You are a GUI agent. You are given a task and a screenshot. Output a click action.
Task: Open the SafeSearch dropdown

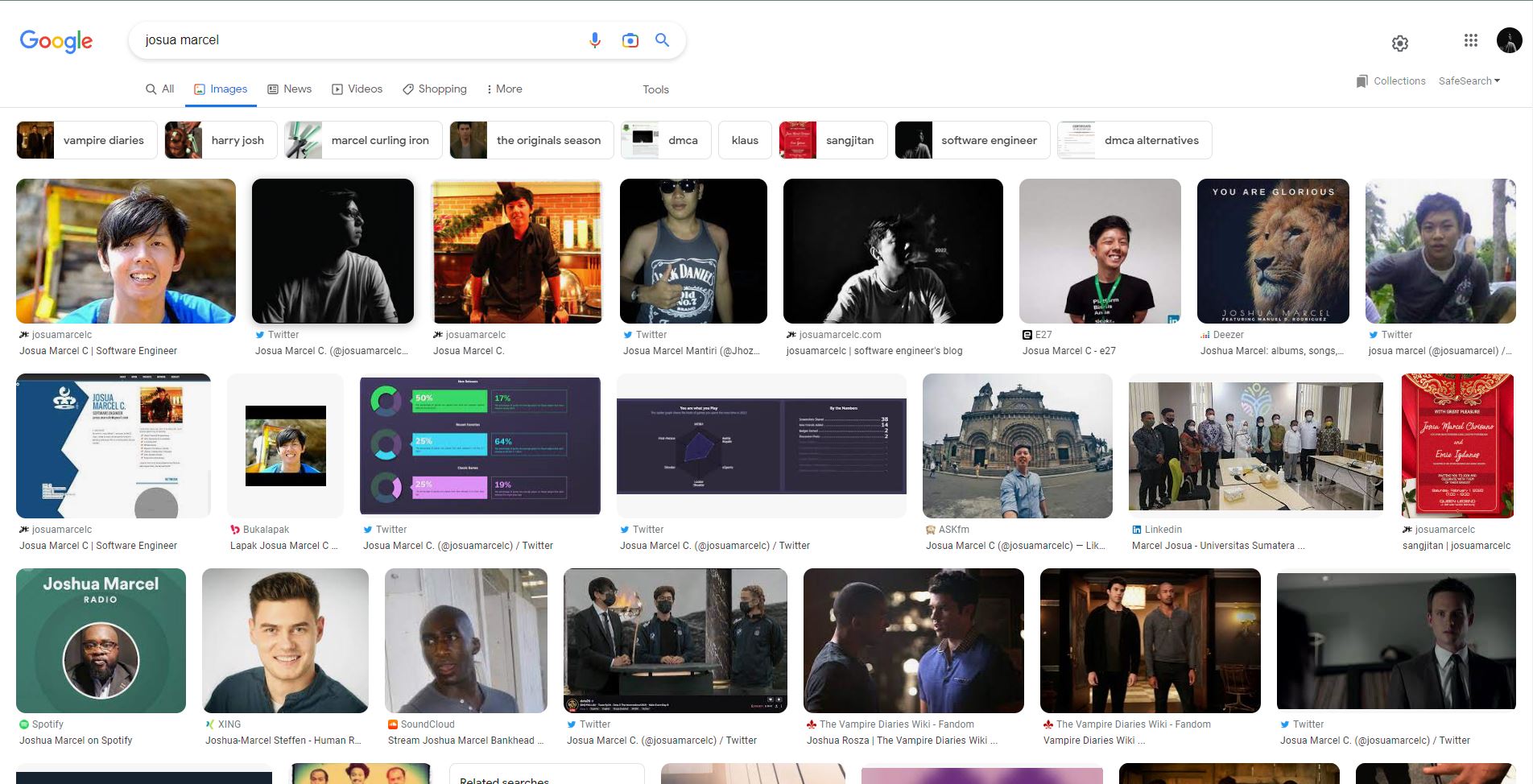click(1469, 80)
